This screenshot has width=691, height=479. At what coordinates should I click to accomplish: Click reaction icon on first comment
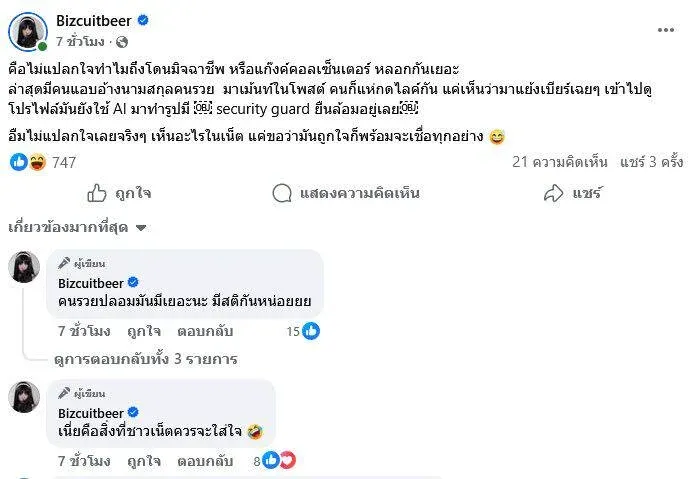[310, 331]
